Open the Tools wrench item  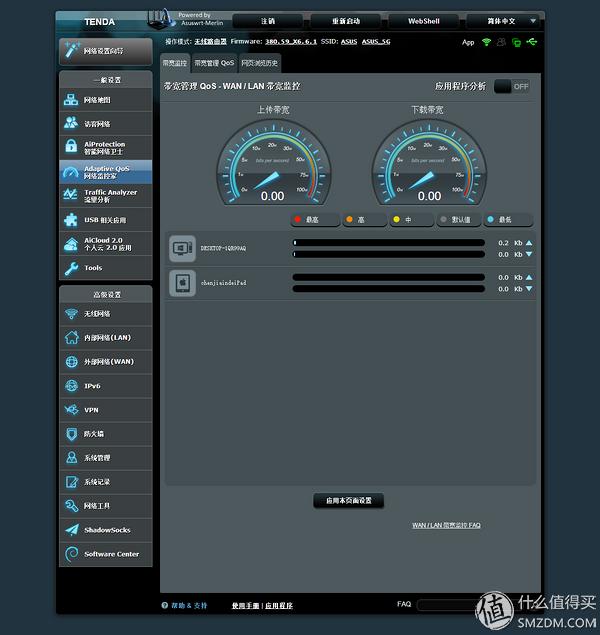click(105, 268)
